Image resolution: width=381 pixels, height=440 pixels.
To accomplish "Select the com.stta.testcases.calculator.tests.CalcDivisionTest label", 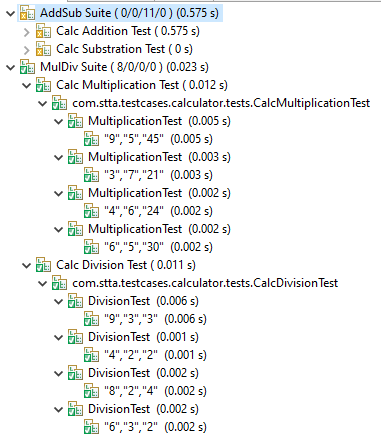I will [x=205, y=283].
